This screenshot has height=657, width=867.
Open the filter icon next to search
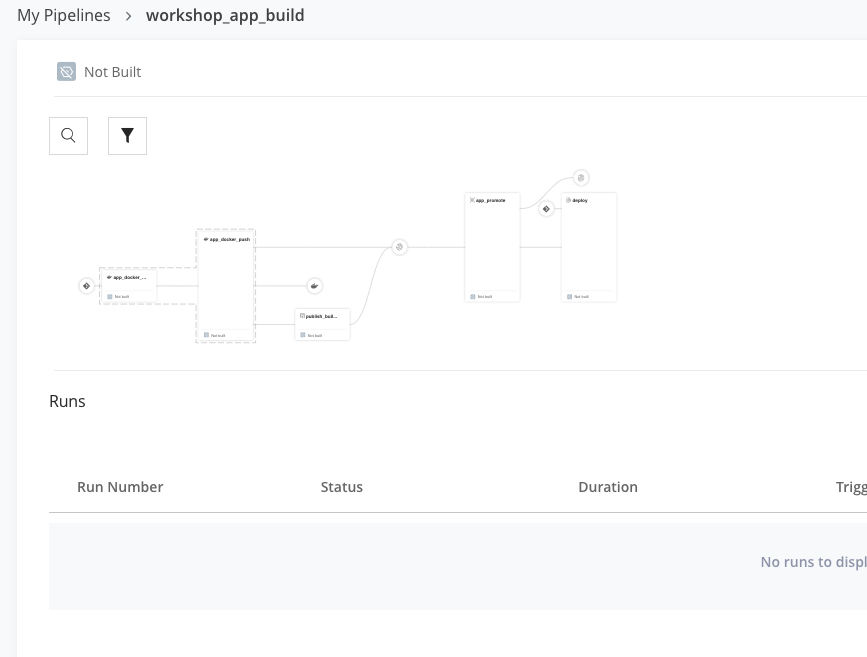point(127,135)
